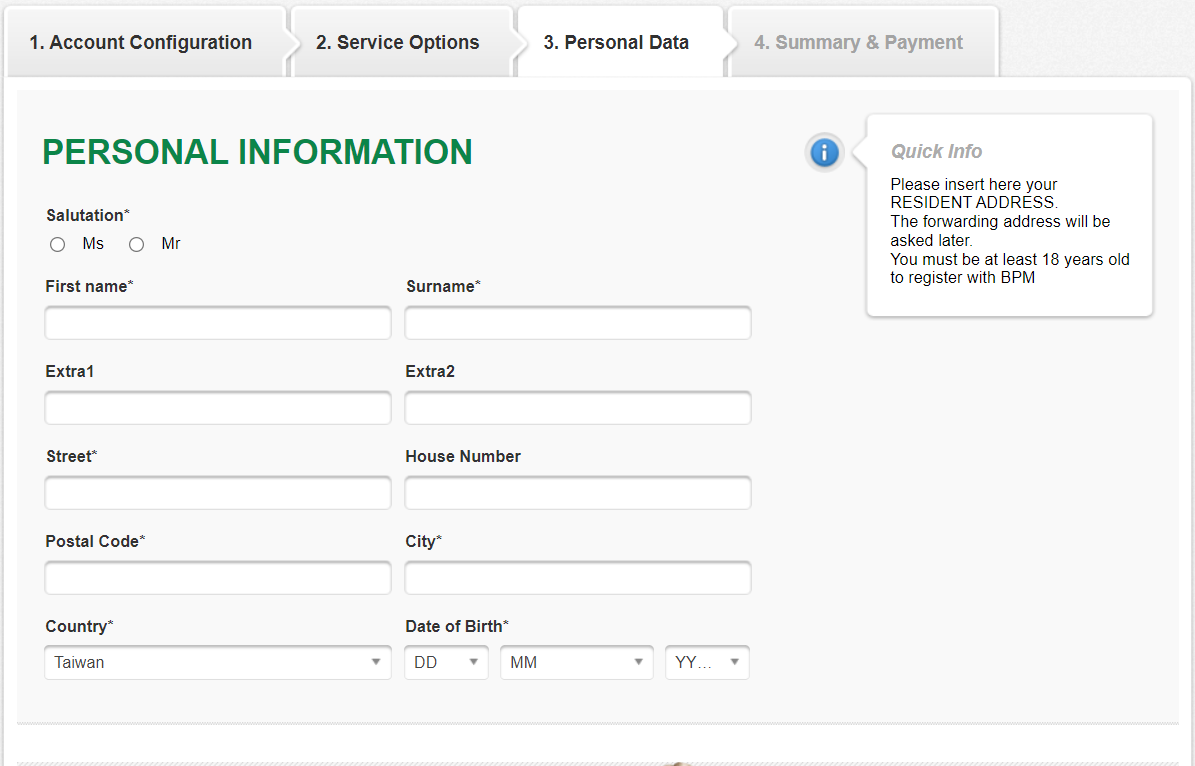Expand the birth year dropdown
1195x766 pixels.
tap(707, 662)
